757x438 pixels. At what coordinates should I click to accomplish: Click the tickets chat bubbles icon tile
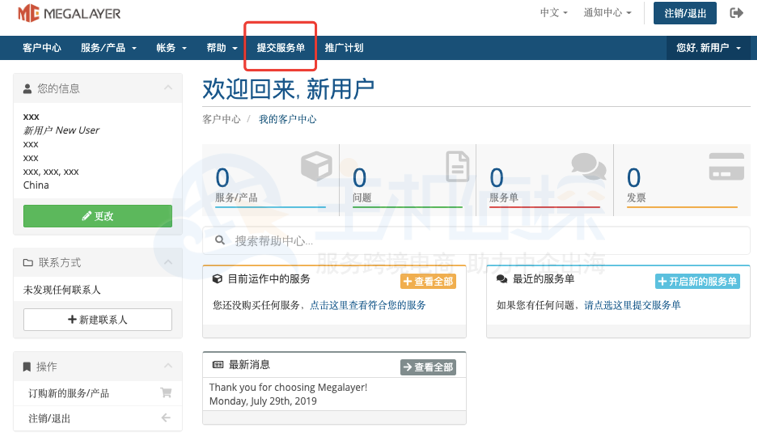[x=588, y=167]
